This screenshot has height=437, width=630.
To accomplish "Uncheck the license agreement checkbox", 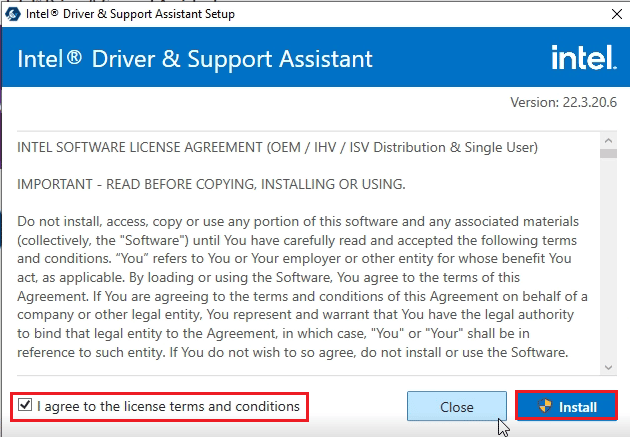I will point(25,404).
